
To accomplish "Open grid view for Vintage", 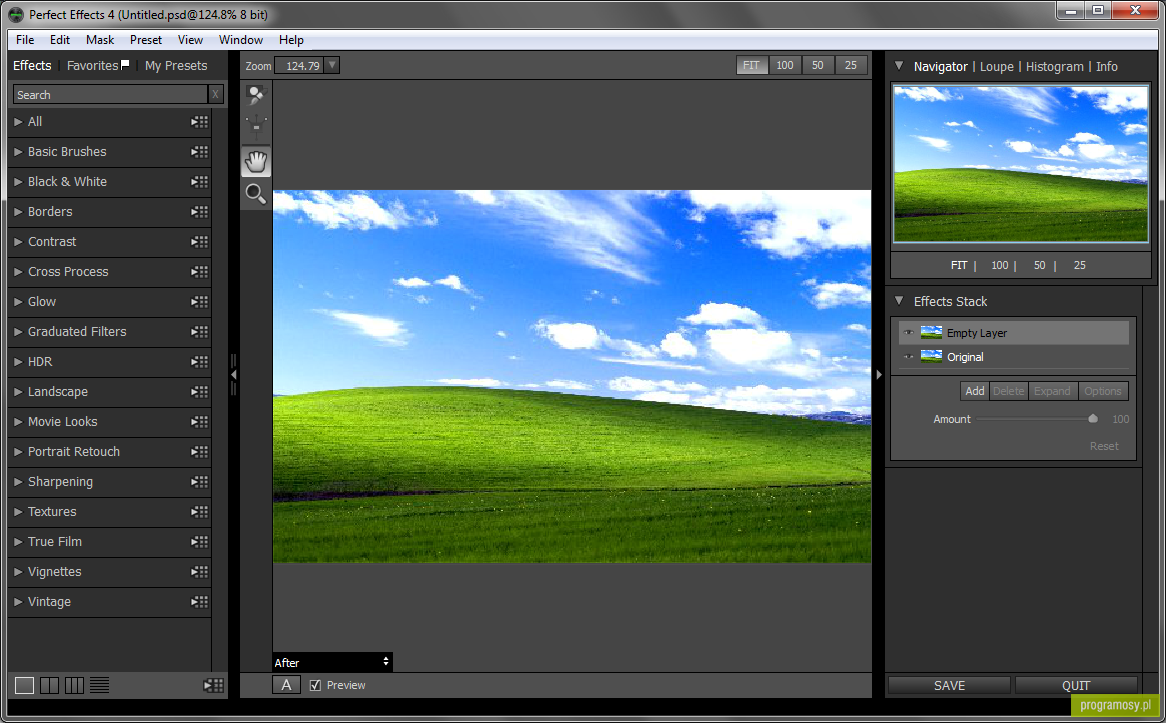I will coord(199,602).
